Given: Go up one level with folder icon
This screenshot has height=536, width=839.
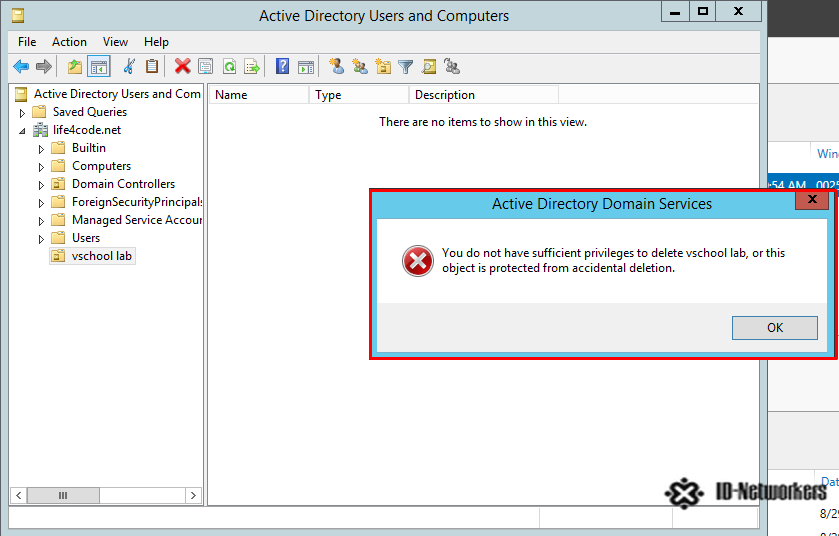Looking at the screenshot, I should point(75,67).
